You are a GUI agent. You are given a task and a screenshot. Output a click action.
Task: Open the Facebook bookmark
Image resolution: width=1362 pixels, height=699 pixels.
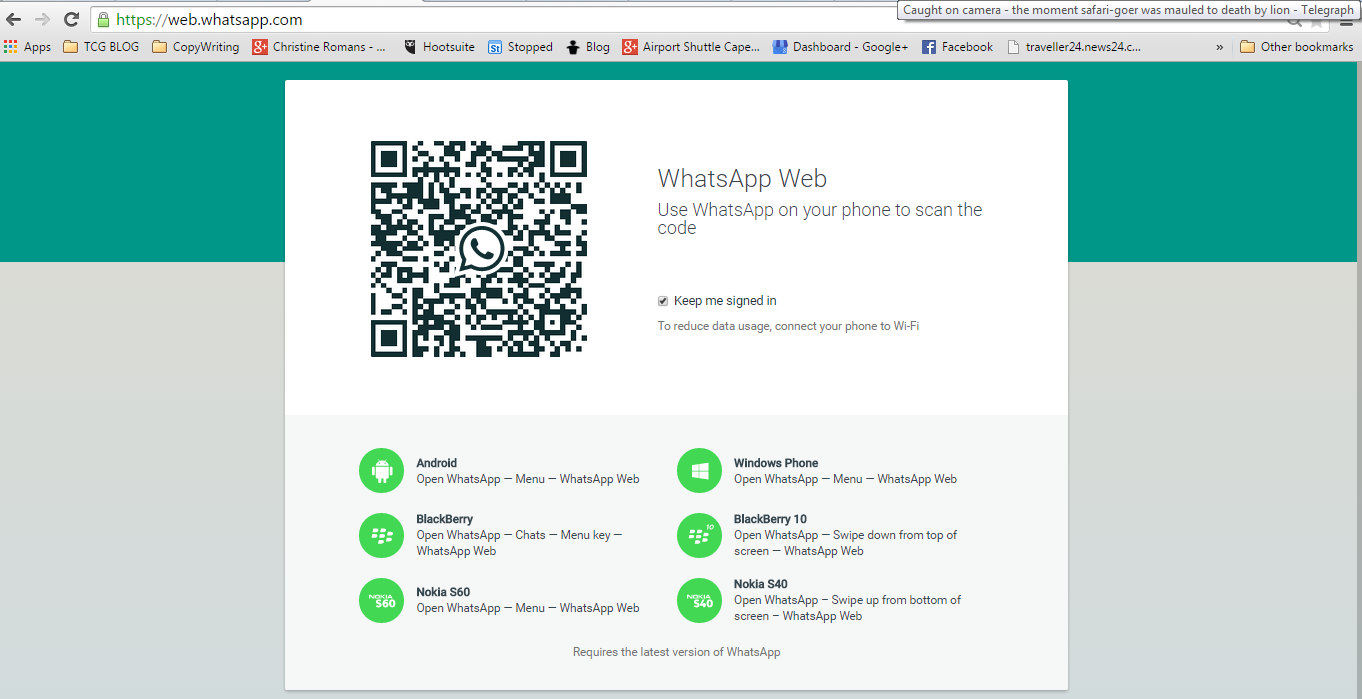pos(957,46)
